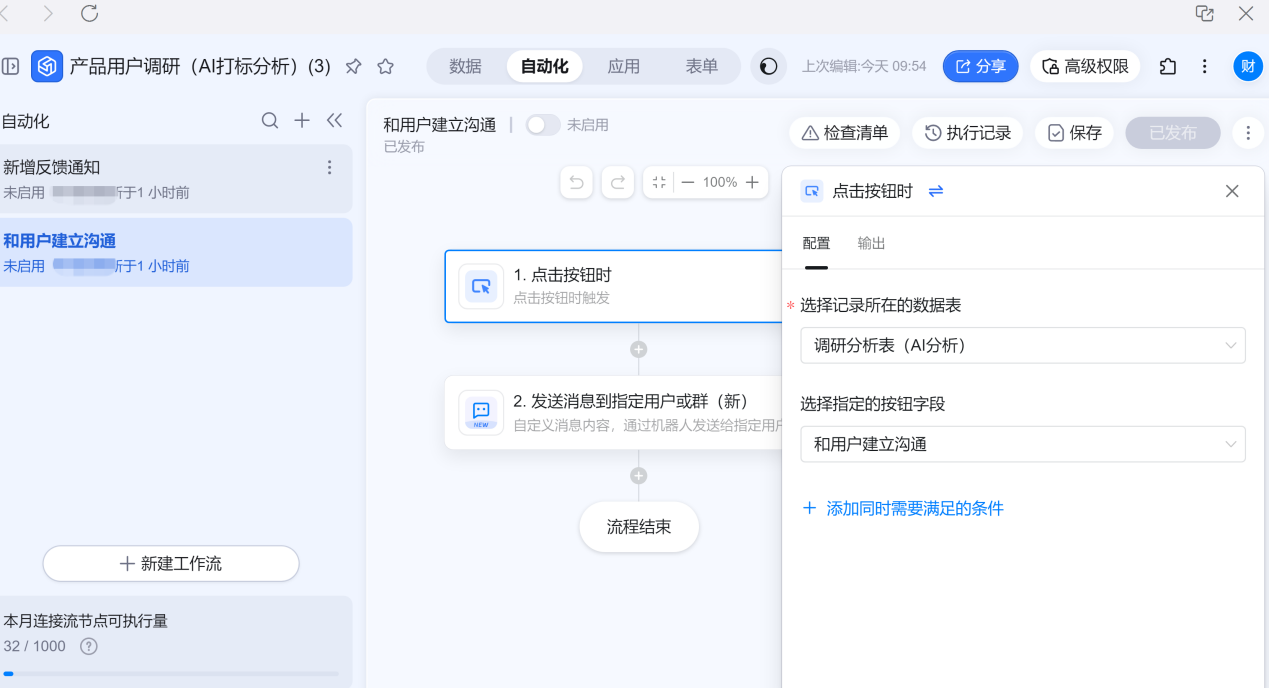Click the 新建工作流 button

click(x=171, y=564)
